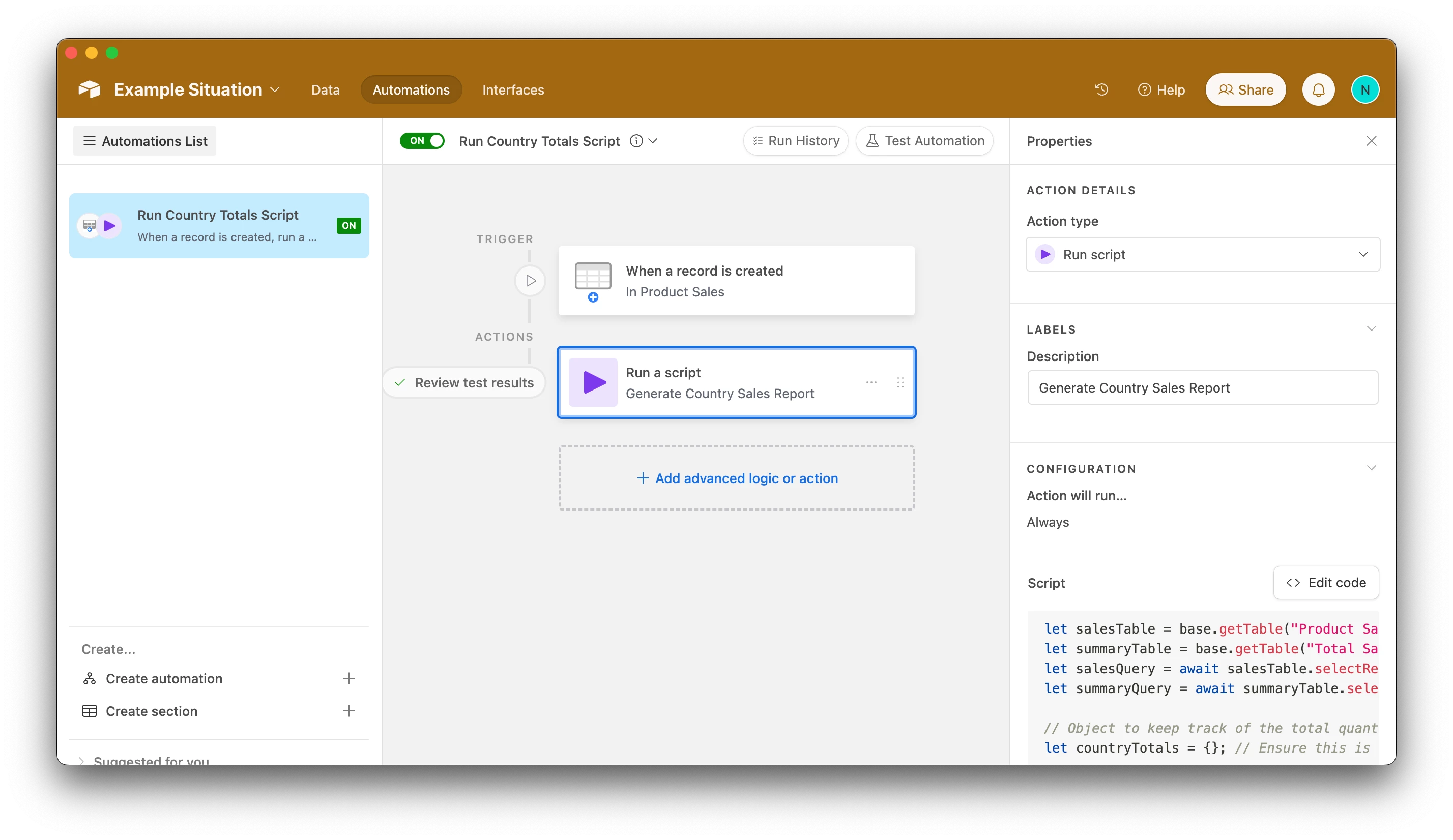Open the notifications bell
Image resolution: width=1453 pixels, height=840 pixels.
1318,90
